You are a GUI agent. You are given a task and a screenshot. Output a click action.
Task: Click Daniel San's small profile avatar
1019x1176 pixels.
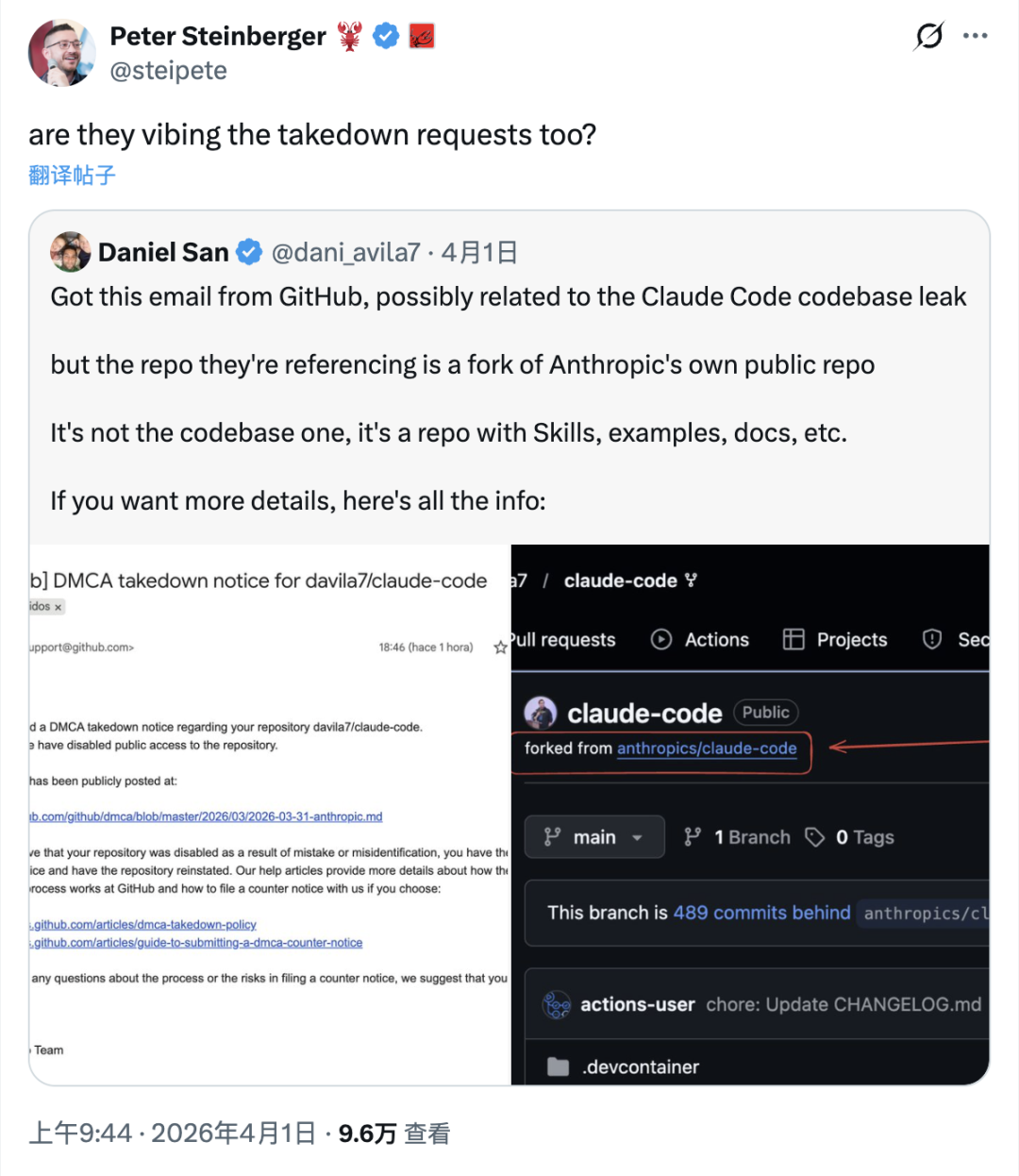tap(71, 252)
